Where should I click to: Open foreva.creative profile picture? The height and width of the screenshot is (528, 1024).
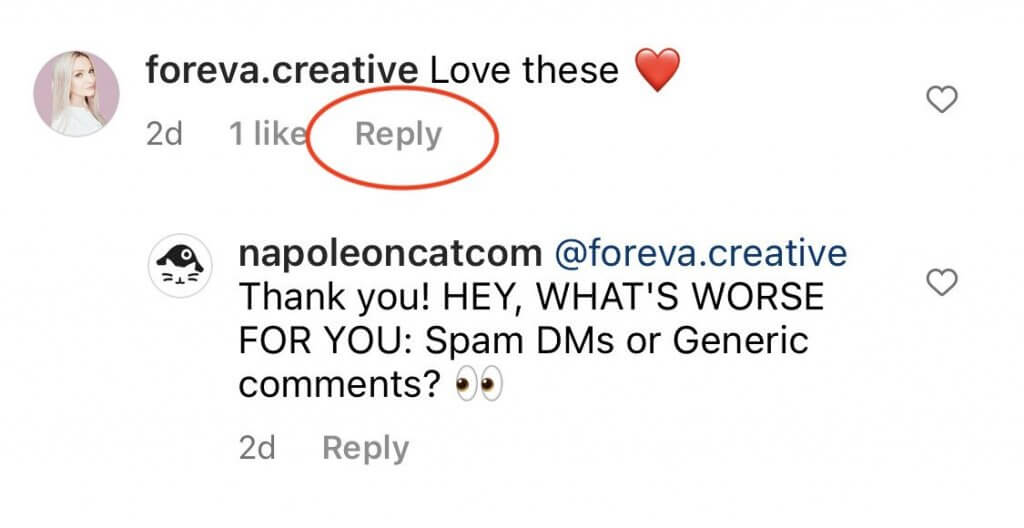(77, 95)
